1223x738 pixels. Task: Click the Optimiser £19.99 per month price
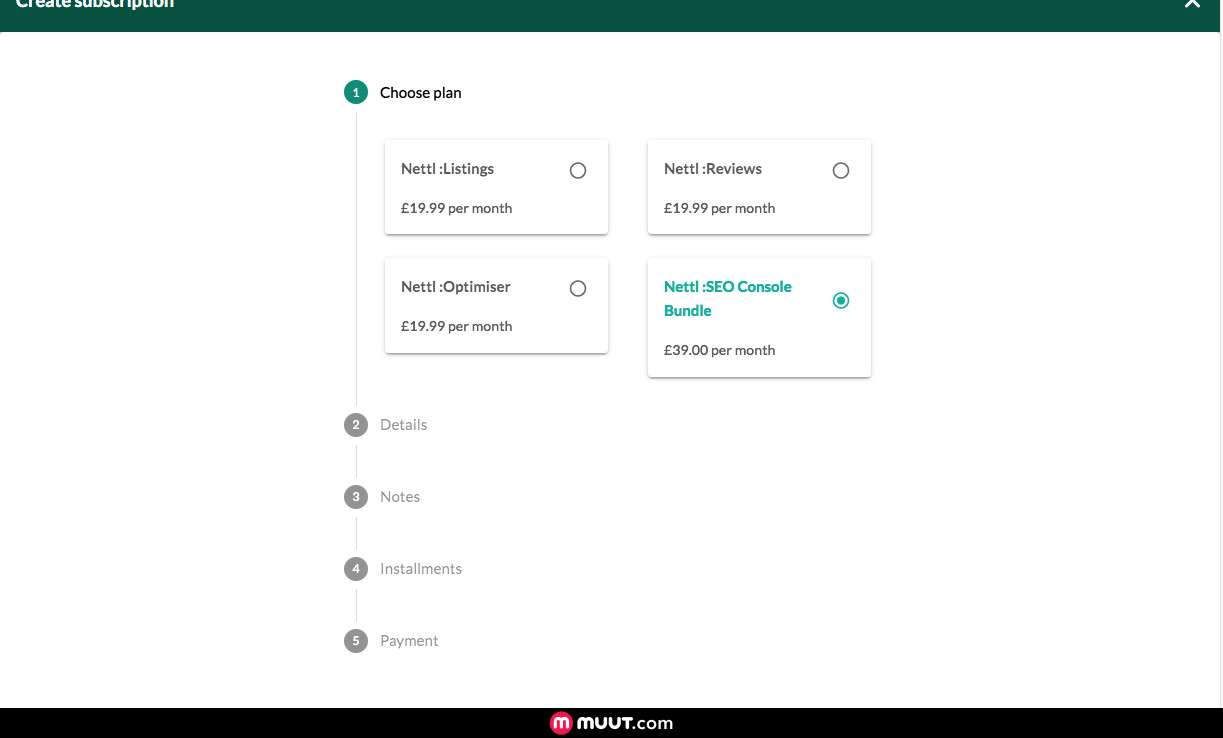(456, 326)
